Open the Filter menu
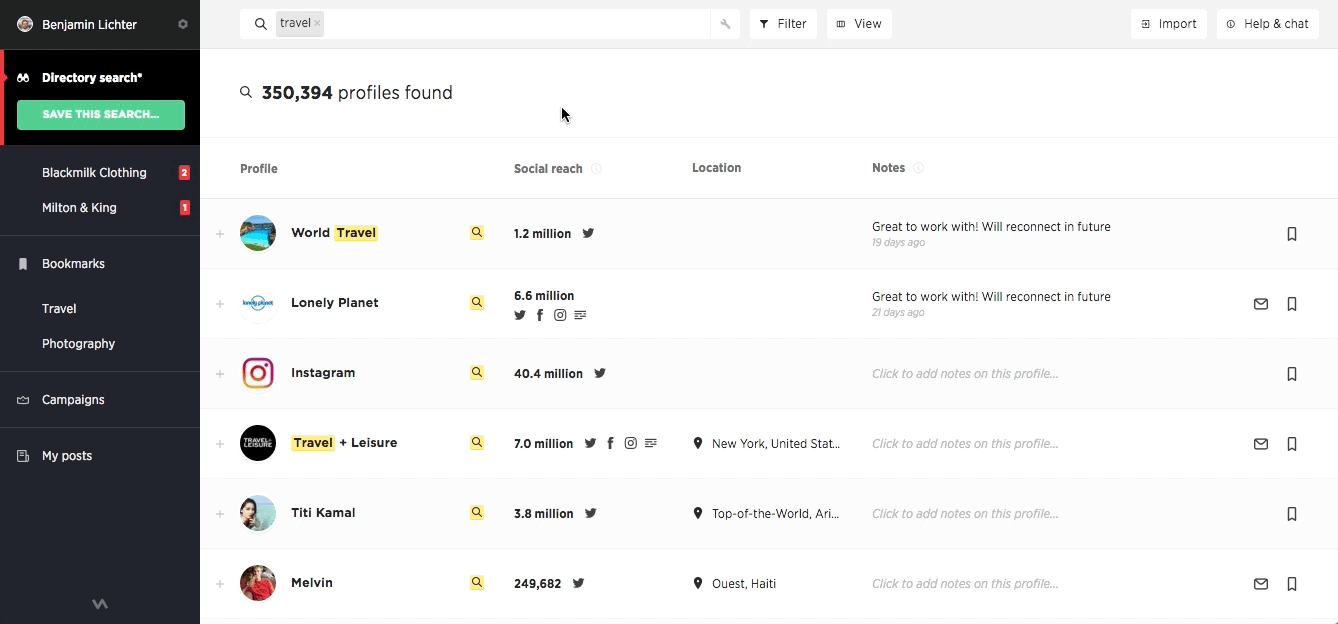The width and height of the screenshot is (1338, 624). coord(783,24)
